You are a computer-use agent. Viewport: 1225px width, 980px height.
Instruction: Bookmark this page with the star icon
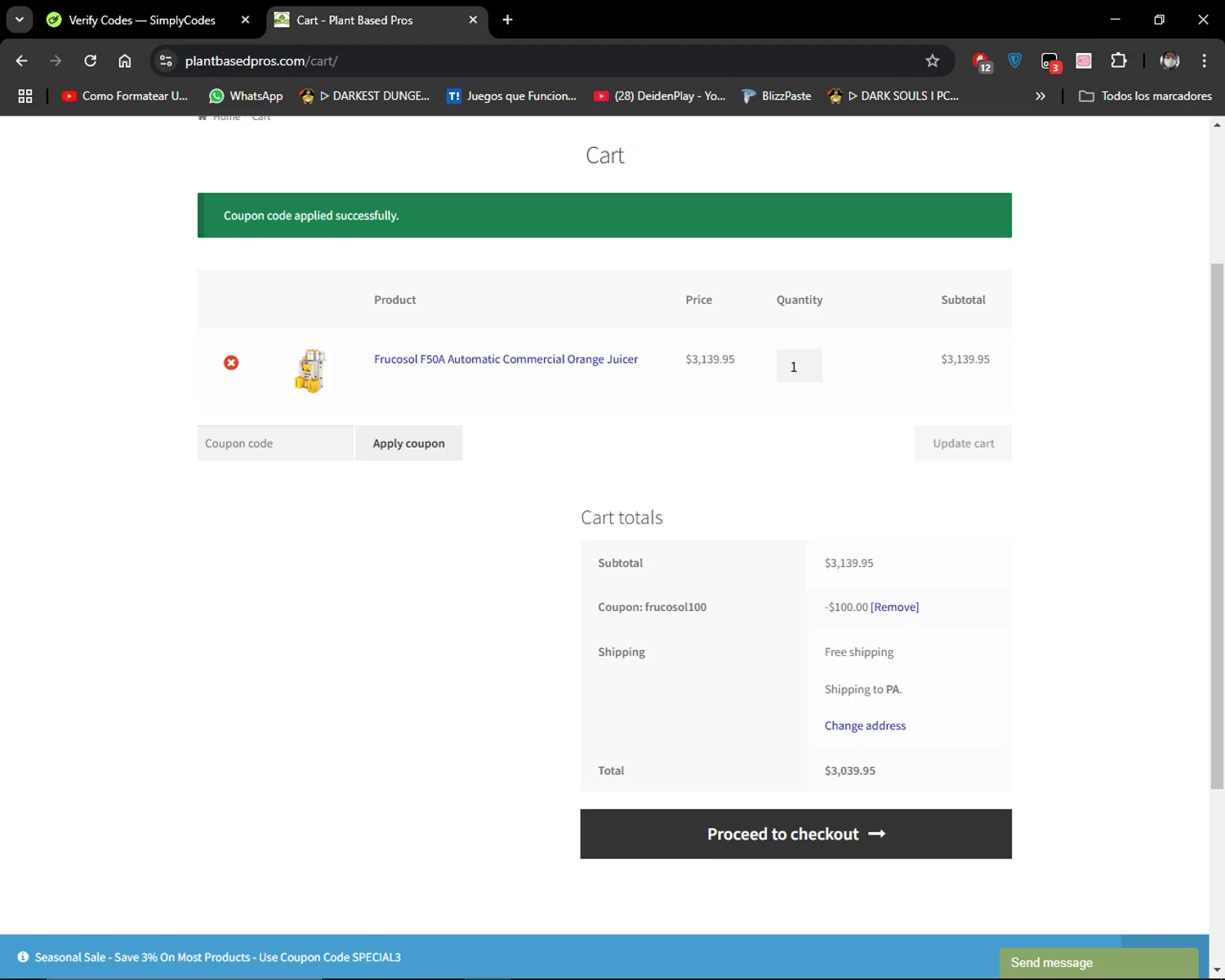[x=933, y=60]
